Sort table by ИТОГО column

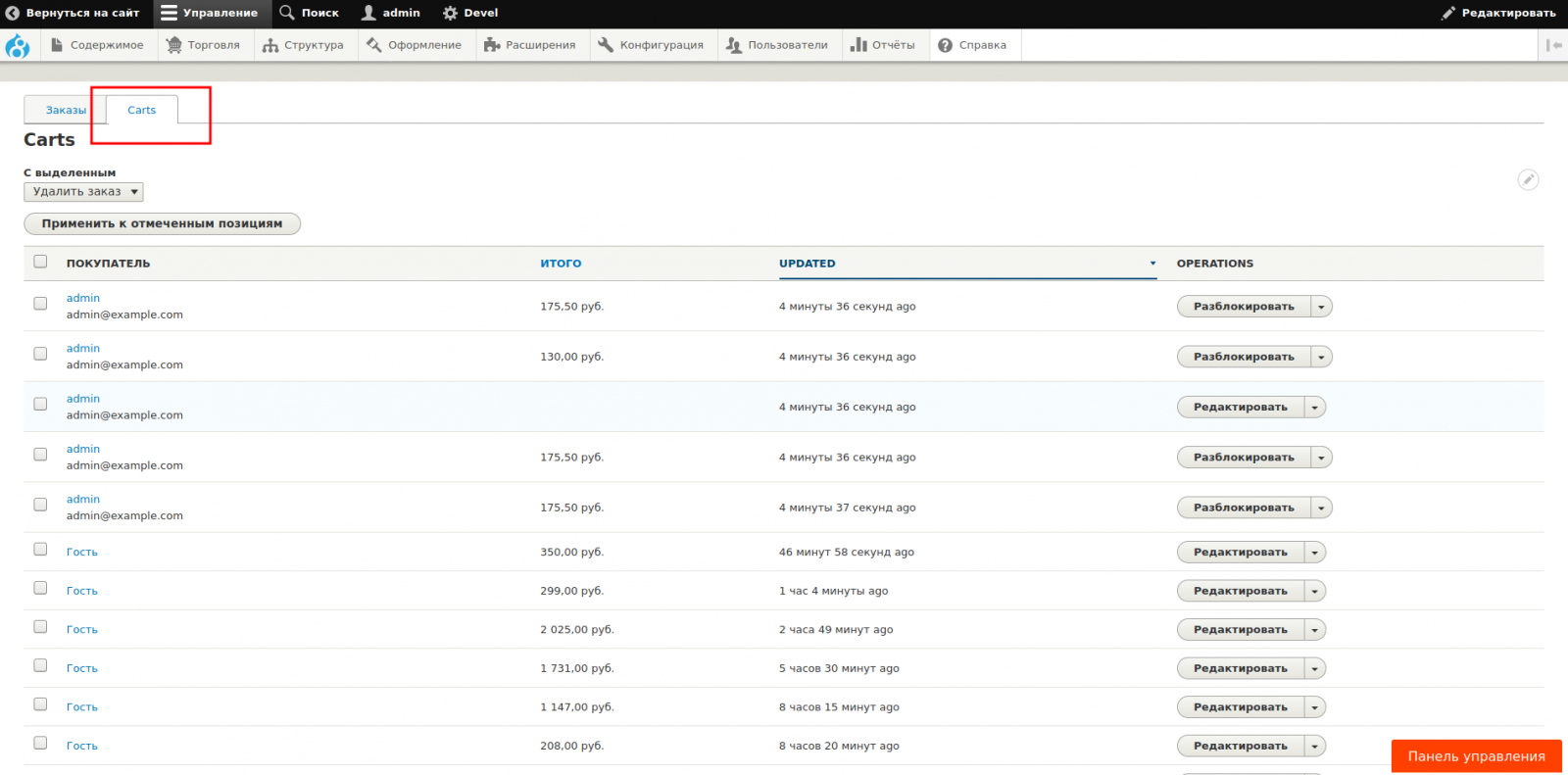point(561,264)
